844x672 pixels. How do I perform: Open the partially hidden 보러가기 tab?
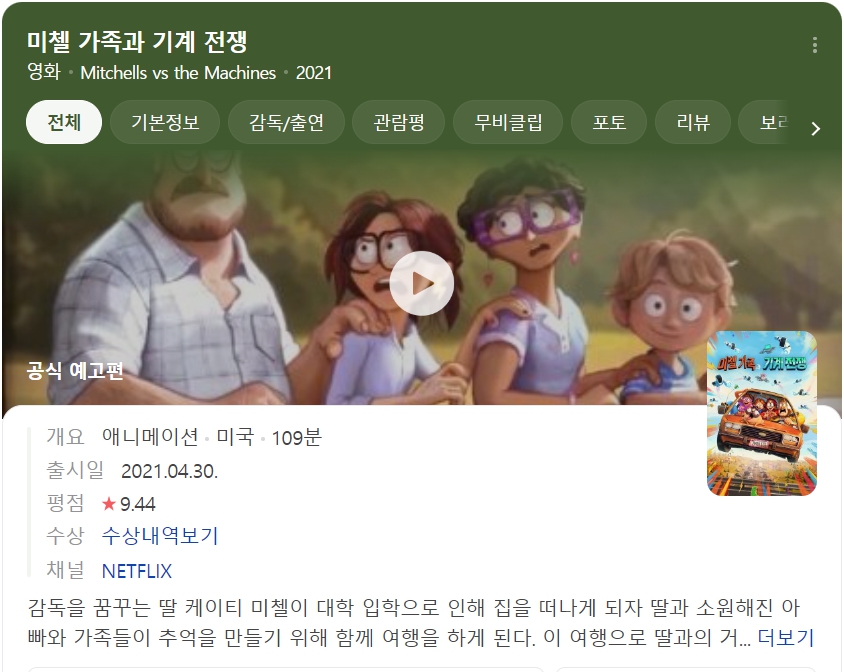click(x=765, y=122)
